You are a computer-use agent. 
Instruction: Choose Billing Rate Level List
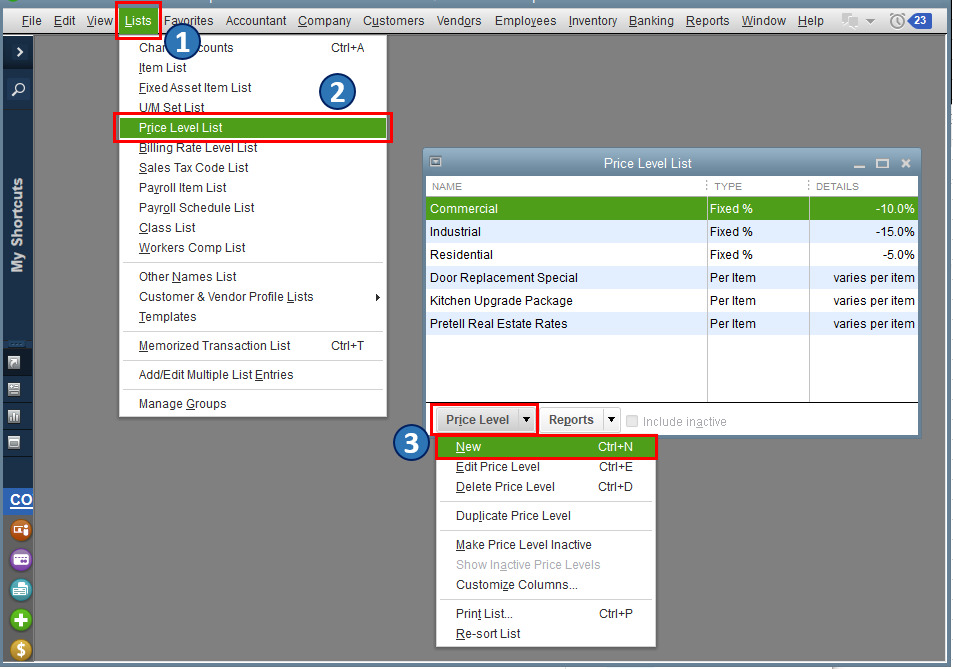tap(253, 148)
